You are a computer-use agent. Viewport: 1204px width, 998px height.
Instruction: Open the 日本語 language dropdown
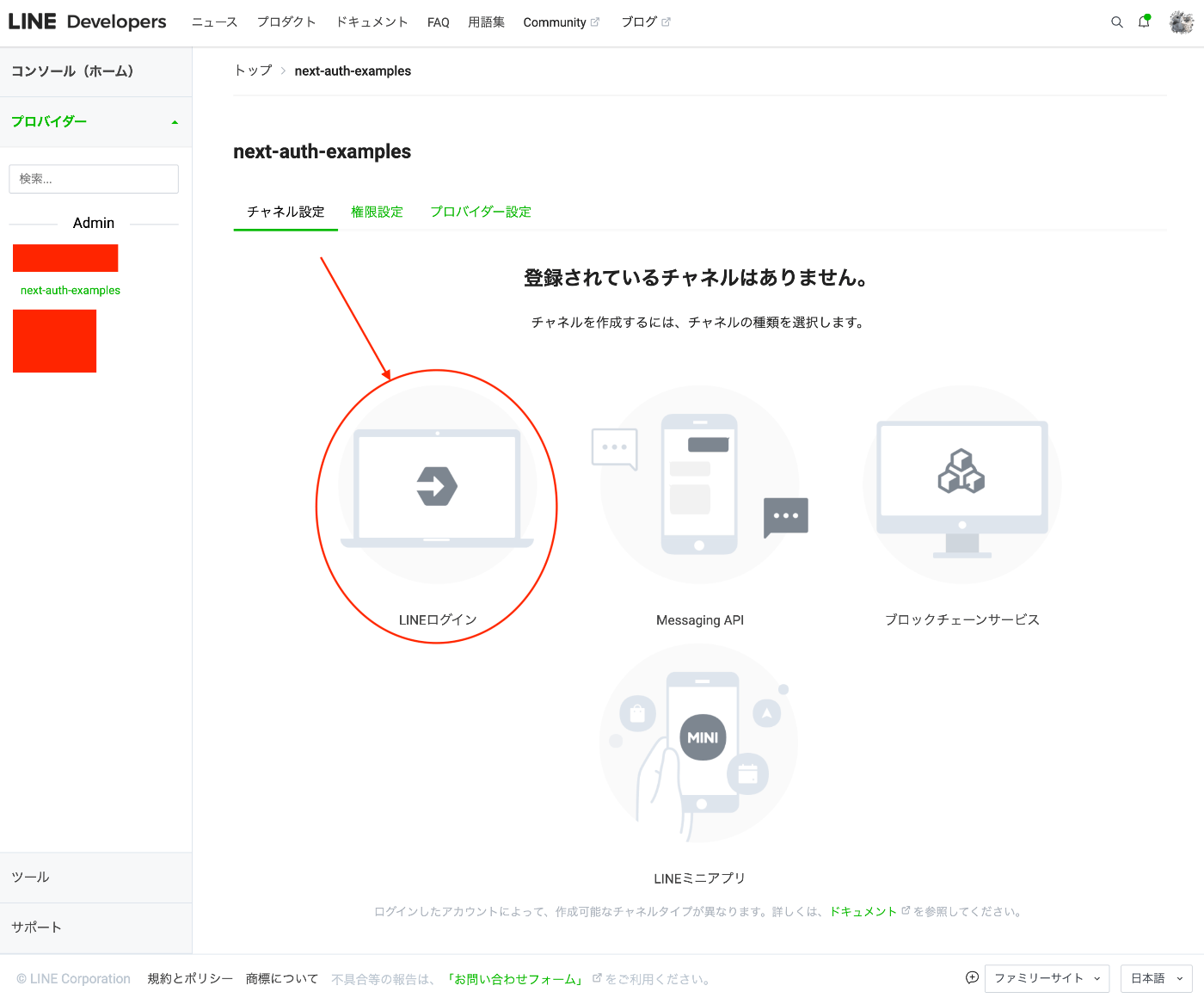pos(1157,978)
